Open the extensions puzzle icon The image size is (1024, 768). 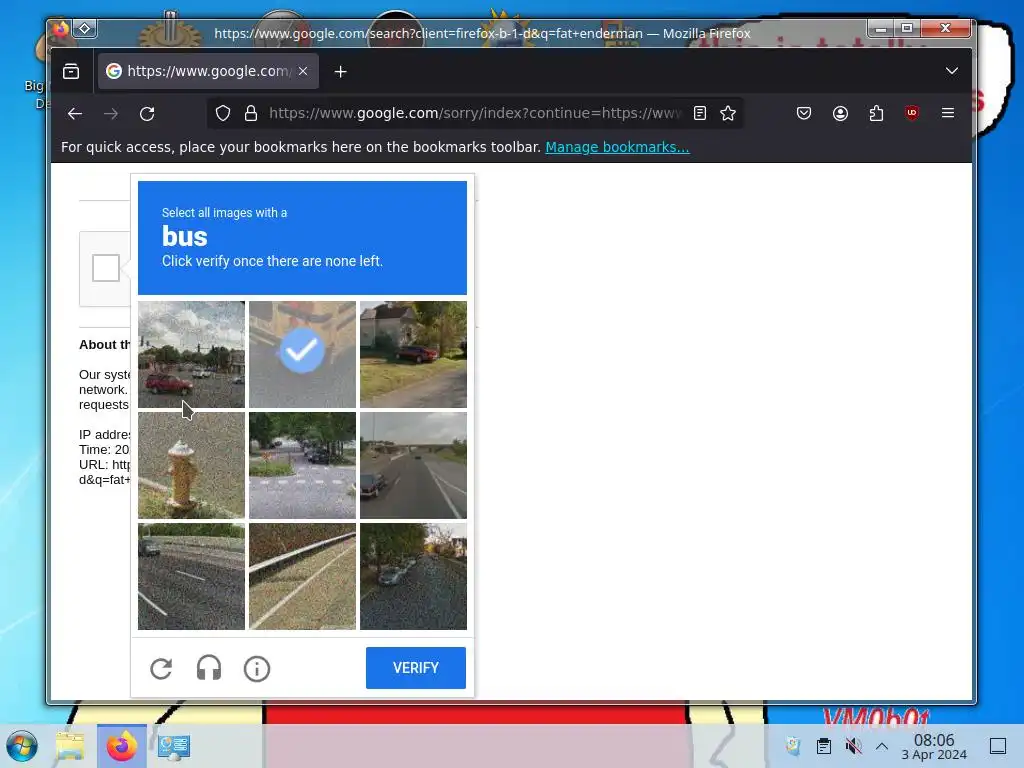876,114
